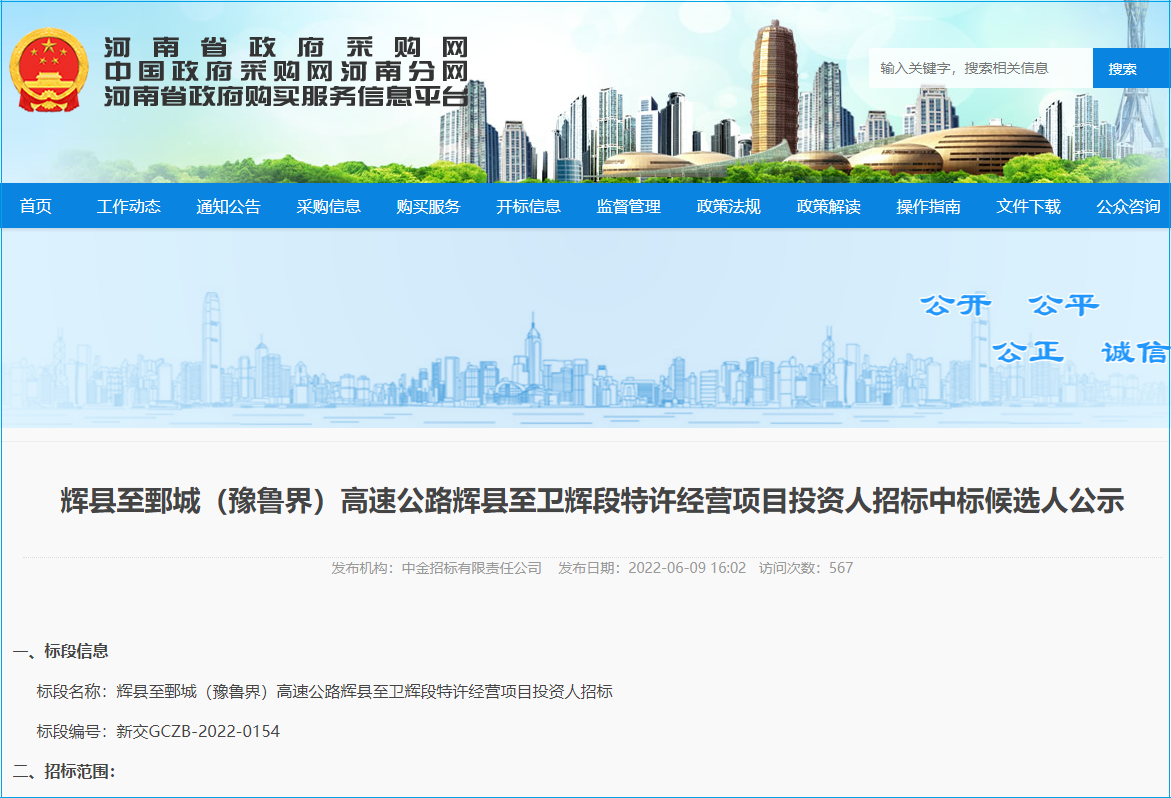Go to 操作指南 navigation item

(x=928, y=207)
